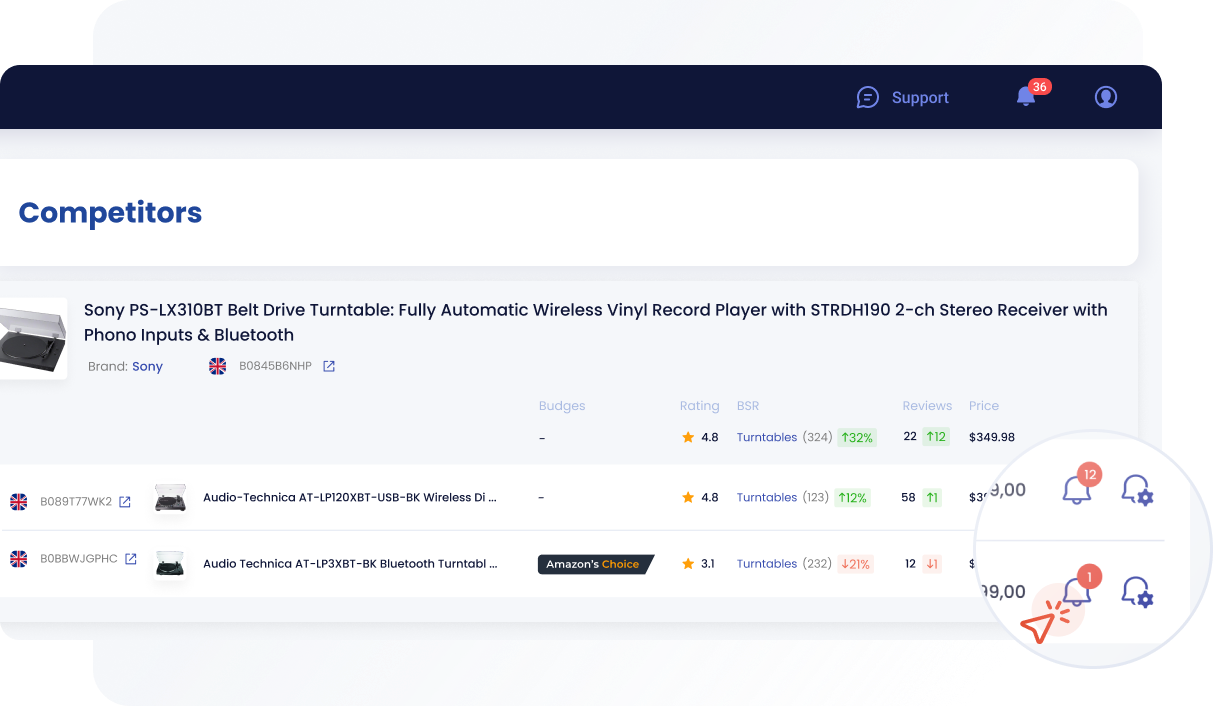The width and height of the screenshot is (1213, 706).
Task: Click the Sony turntable product thumbnail
Action: (x=33, y=338)
